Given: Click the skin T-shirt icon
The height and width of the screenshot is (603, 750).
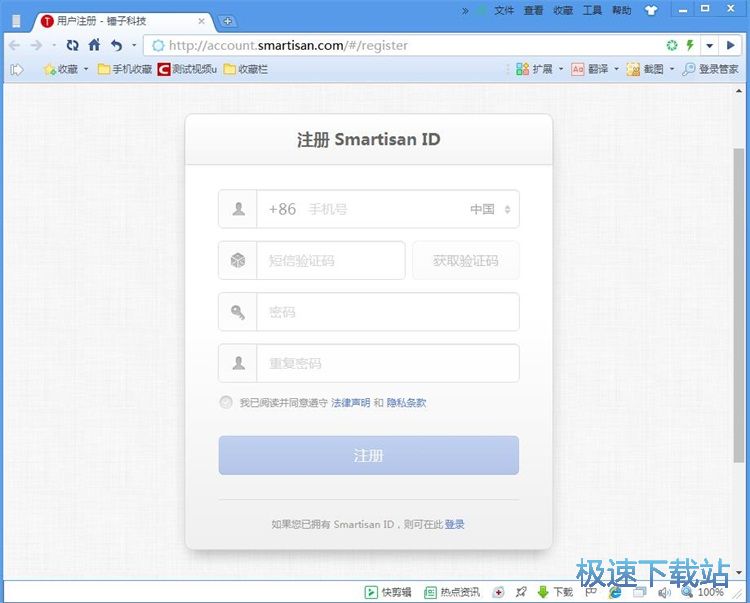Looking at the screenshot, I should tap(651, 11).
